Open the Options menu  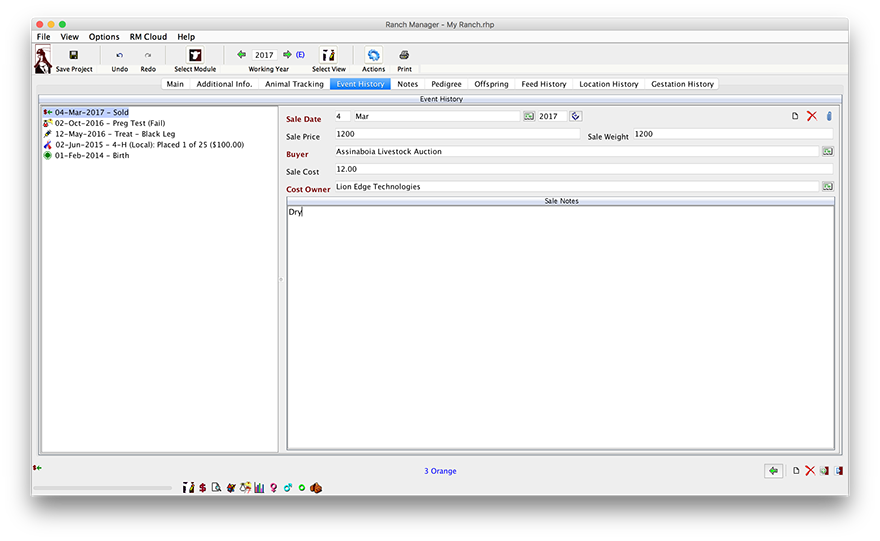pos(104,37)
